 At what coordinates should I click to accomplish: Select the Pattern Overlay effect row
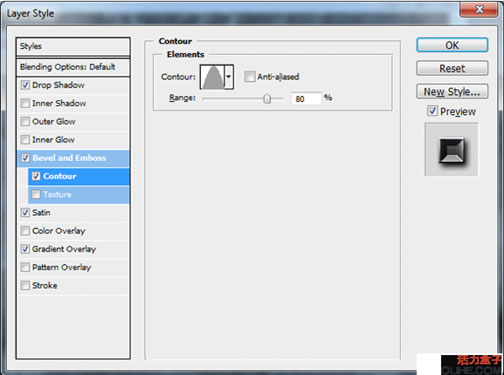point(73,267)
